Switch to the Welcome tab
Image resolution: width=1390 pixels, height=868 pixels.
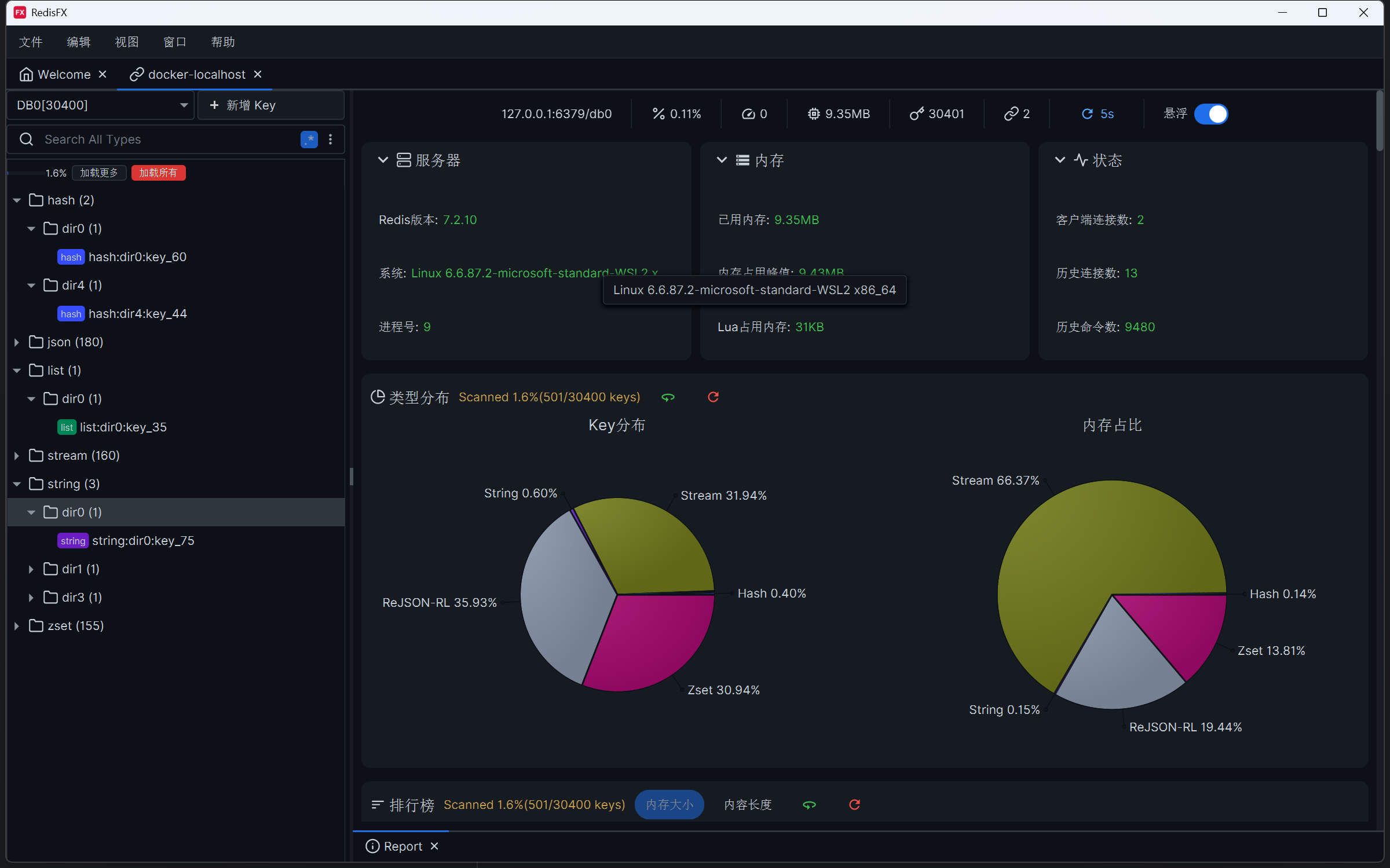(63, 74)
